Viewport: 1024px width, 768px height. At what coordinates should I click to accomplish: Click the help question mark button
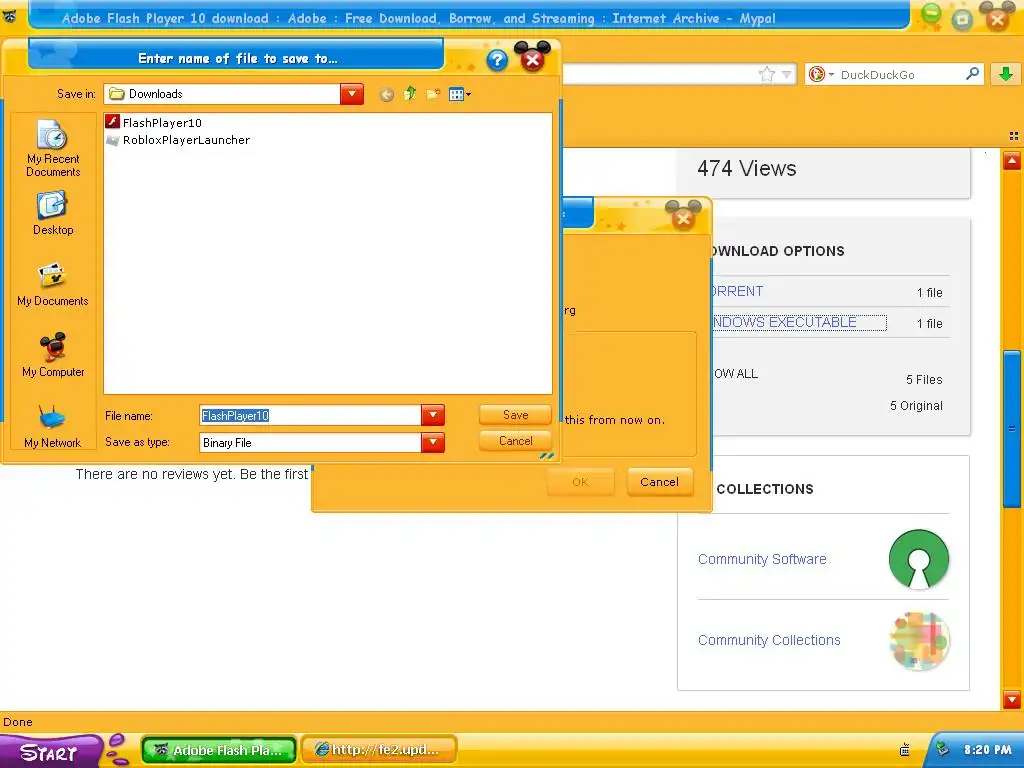497,60
